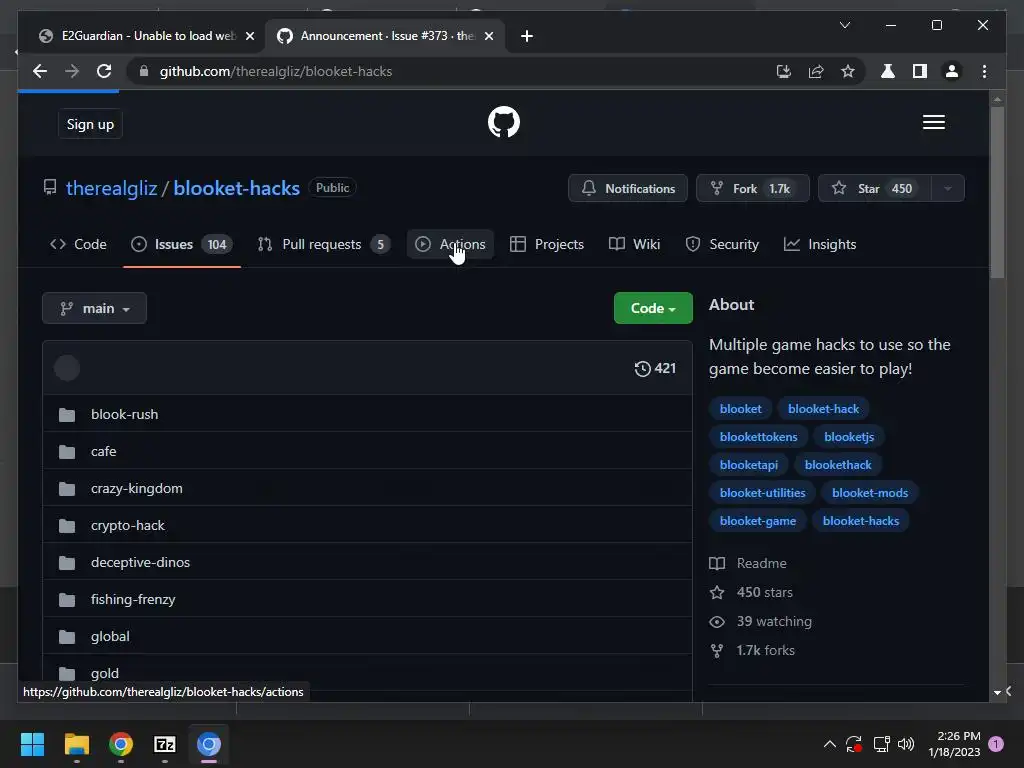Open Chrome three-dot menu
Image resolution: width=1024 pixels, height=768 pixels.
click(x=984, y=71)
